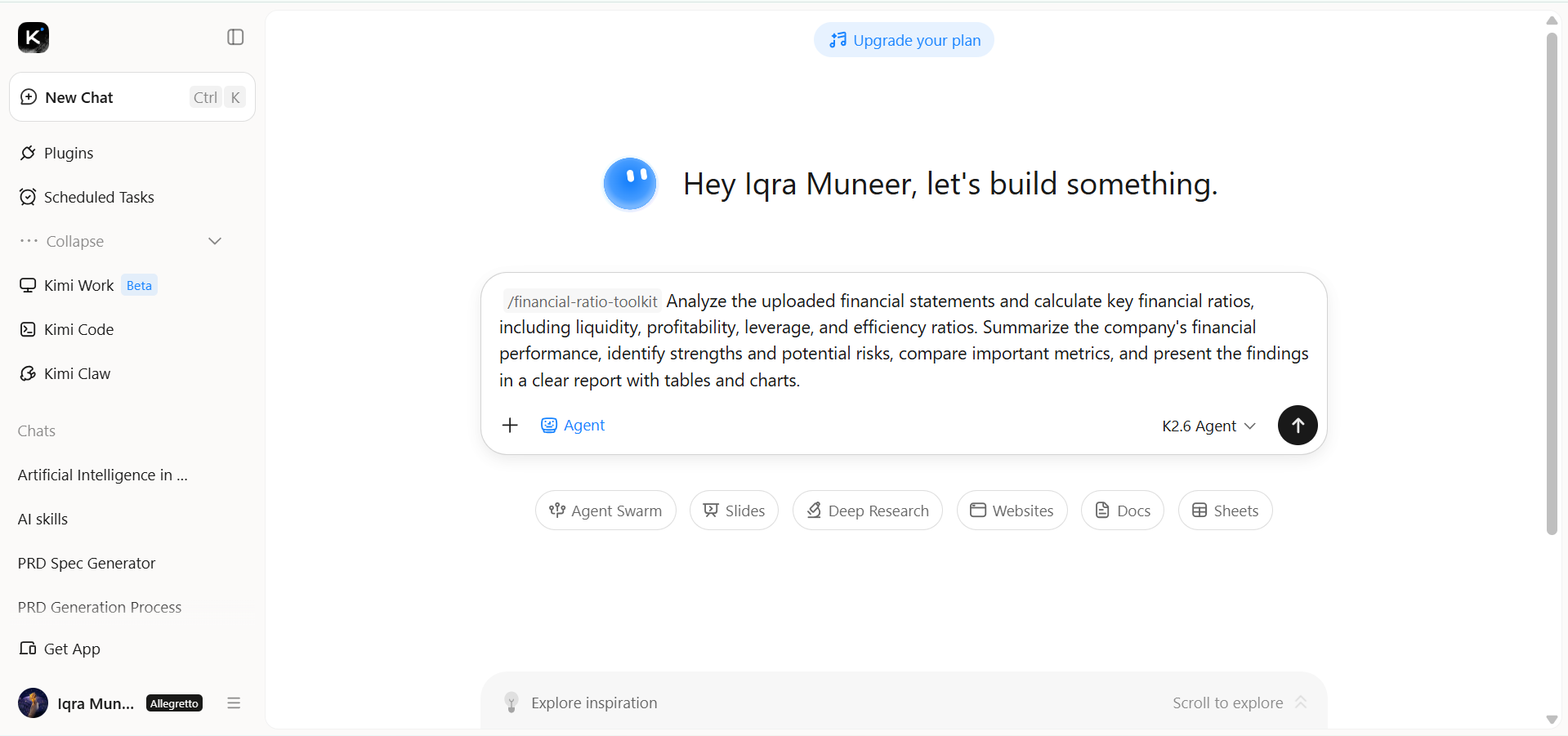Select the Docs chip
1568x736 pixels.
[1123, 511]
